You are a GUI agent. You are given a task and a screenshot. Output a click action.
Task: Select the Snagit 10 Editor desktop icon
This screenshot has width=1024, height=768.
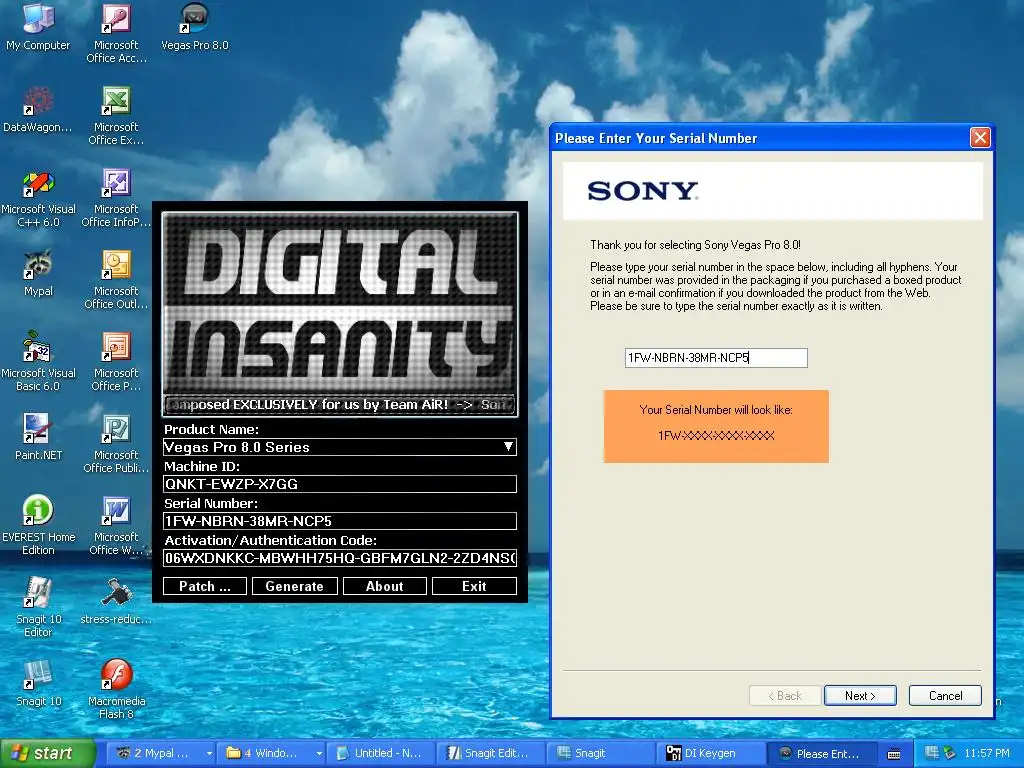tap(38, 608)
